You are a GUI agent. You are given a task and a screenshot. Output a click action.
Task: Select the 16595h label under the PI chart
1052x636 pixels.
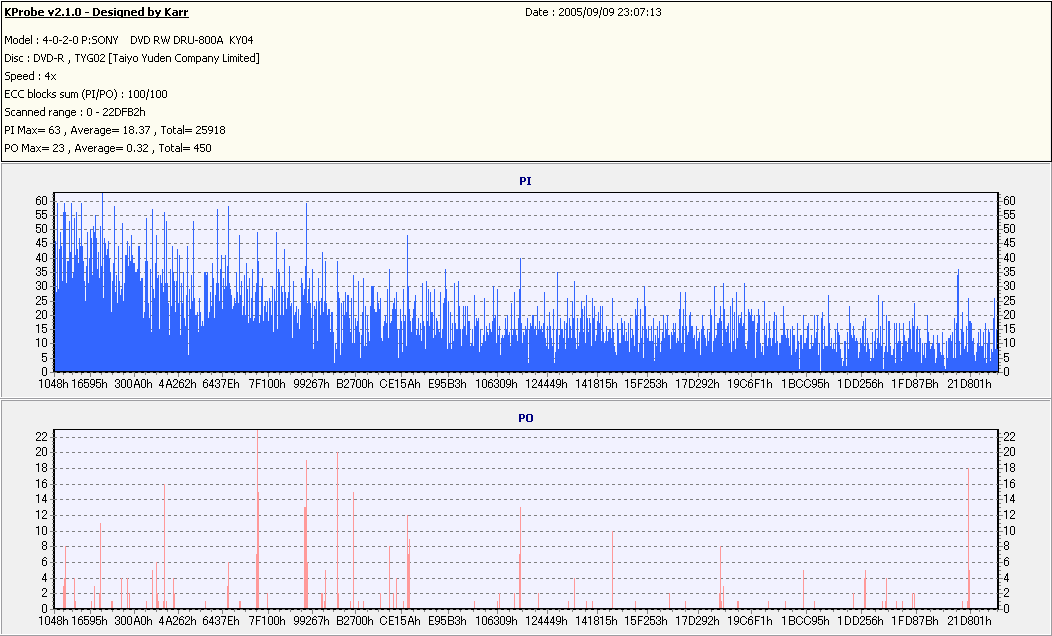point(89,384)
